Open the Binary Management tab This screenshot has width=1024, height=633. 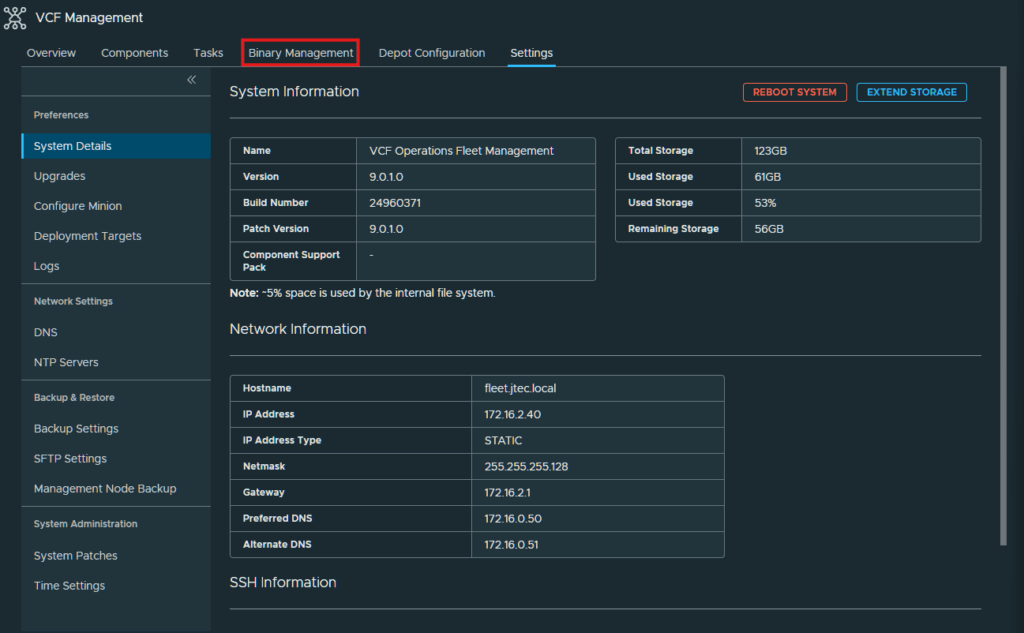tap(300, 53)
